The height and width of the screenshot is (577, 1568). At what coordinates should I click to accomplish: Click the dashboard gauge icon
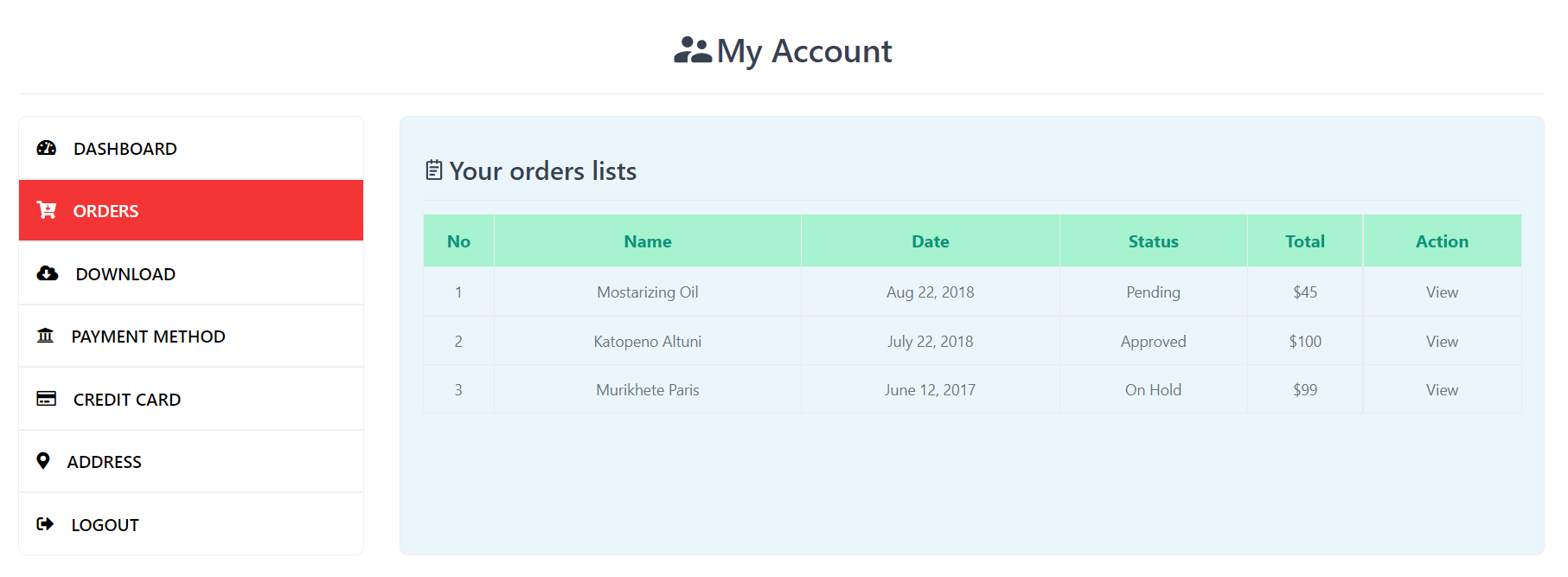click(47, 148)
